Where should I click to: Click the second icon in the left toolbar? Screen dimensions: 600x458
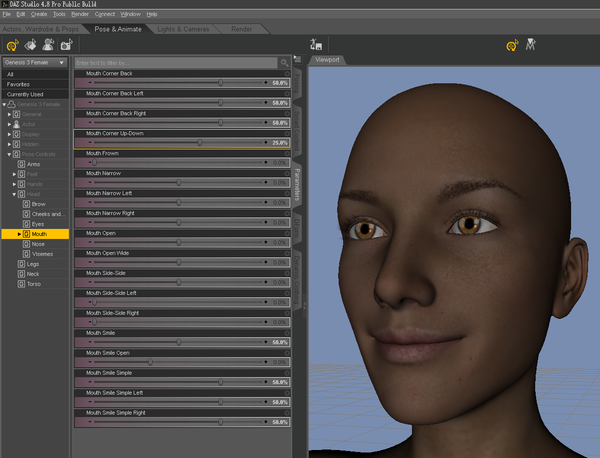30,45
